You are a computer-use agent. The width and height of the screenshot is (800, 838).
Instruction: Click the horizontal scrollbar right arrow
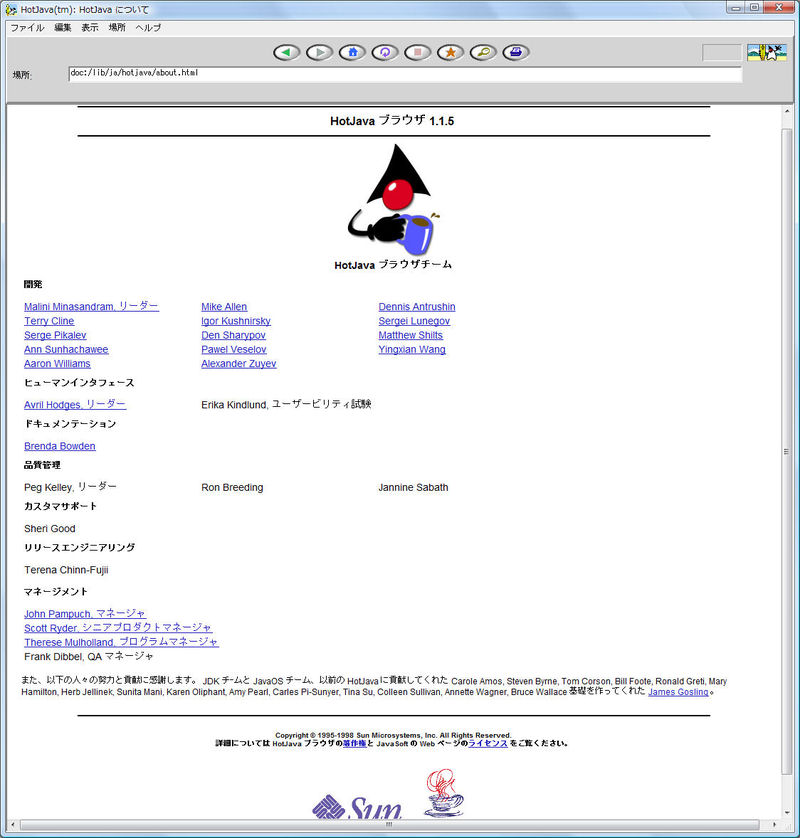774,825
